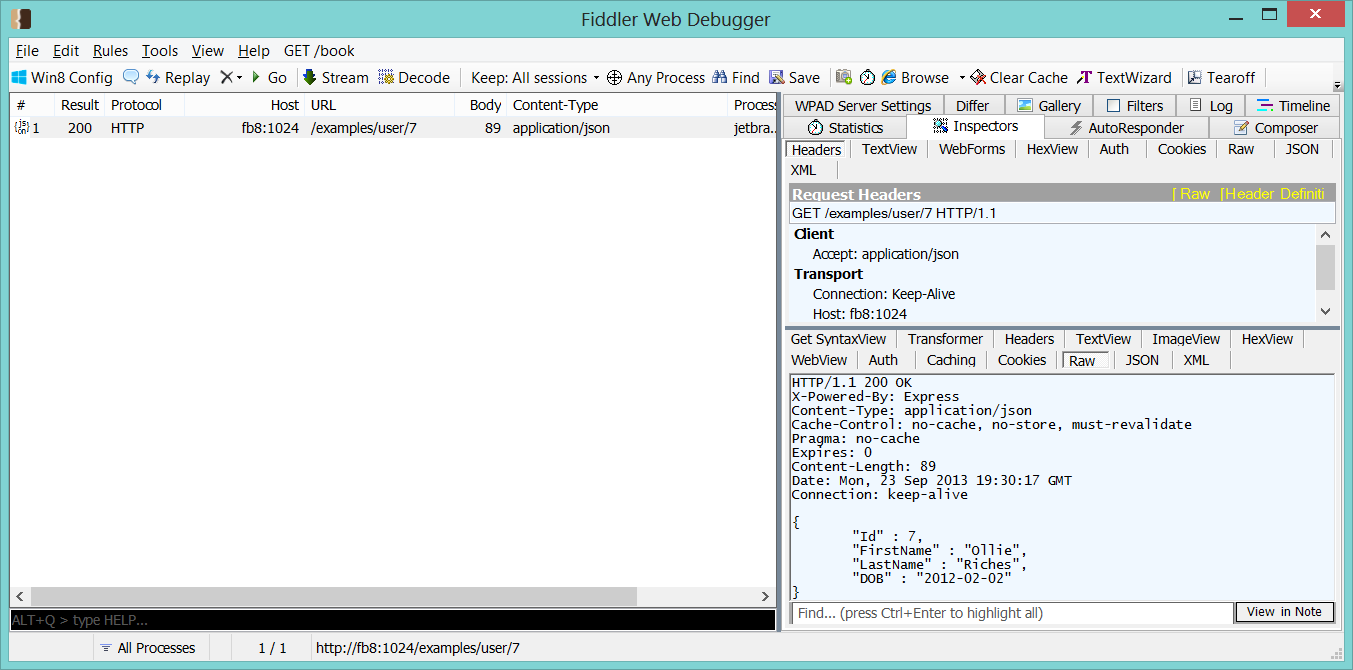The image size is (1353, 670).
Task: Switch to the Differ tab
Action: tap(972, 106)
